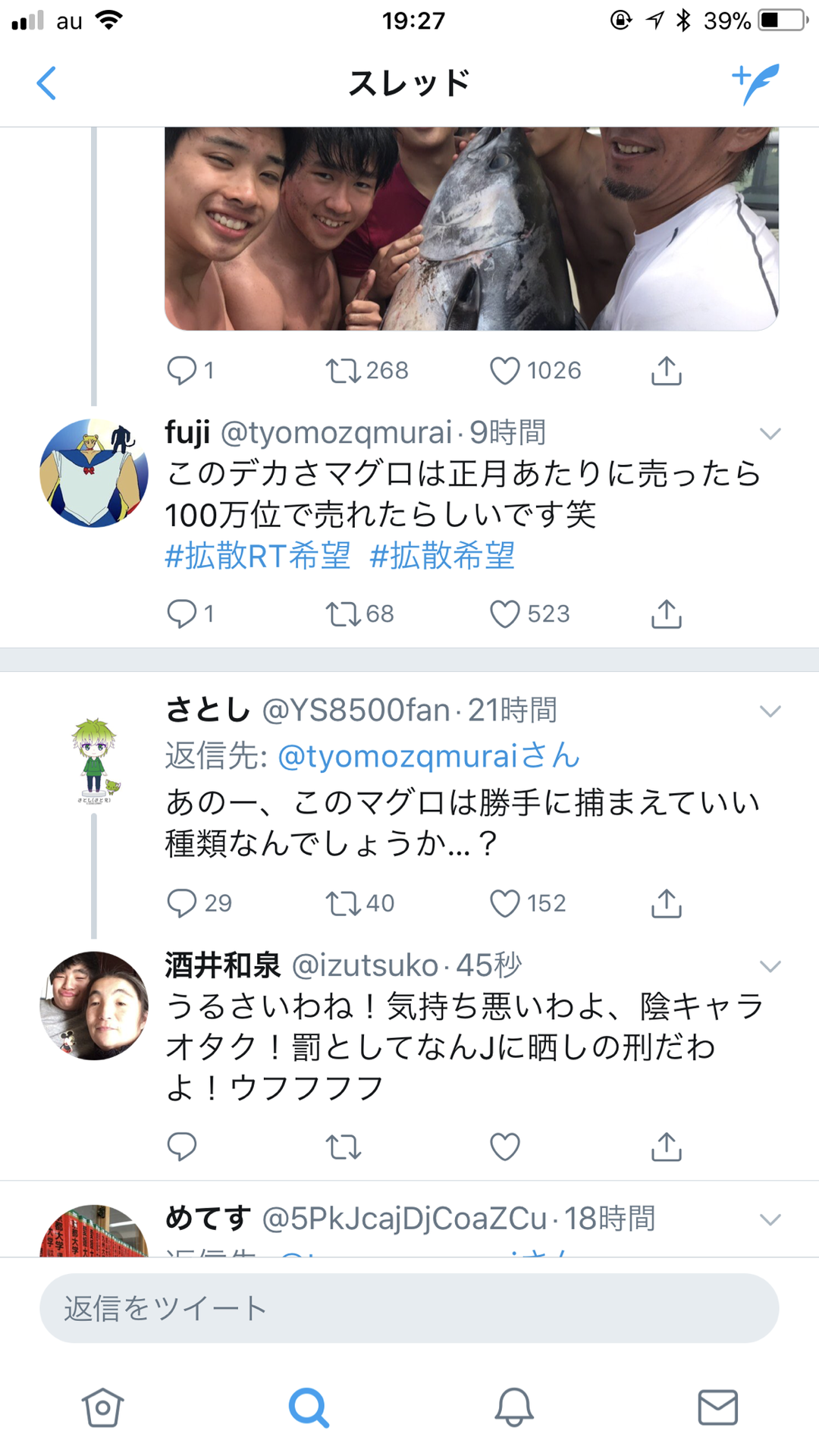The image size is (819, 1456).
Task: Share 酒井和泉's tweet via the share icon
Action: [x=667, y=1147]
